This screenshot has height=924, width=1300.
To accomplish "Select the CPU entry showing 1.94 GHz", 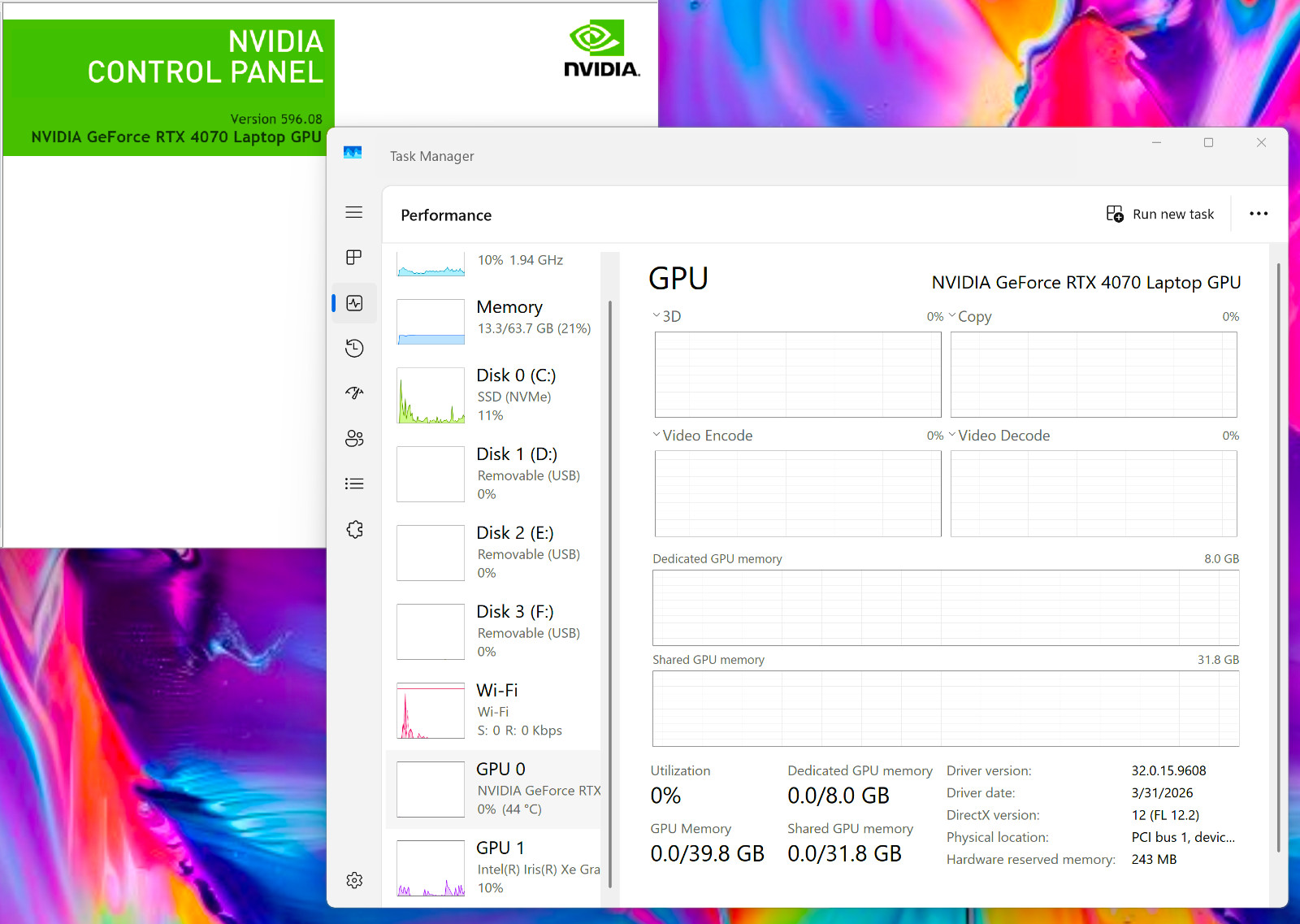I will tap(494, 264).
